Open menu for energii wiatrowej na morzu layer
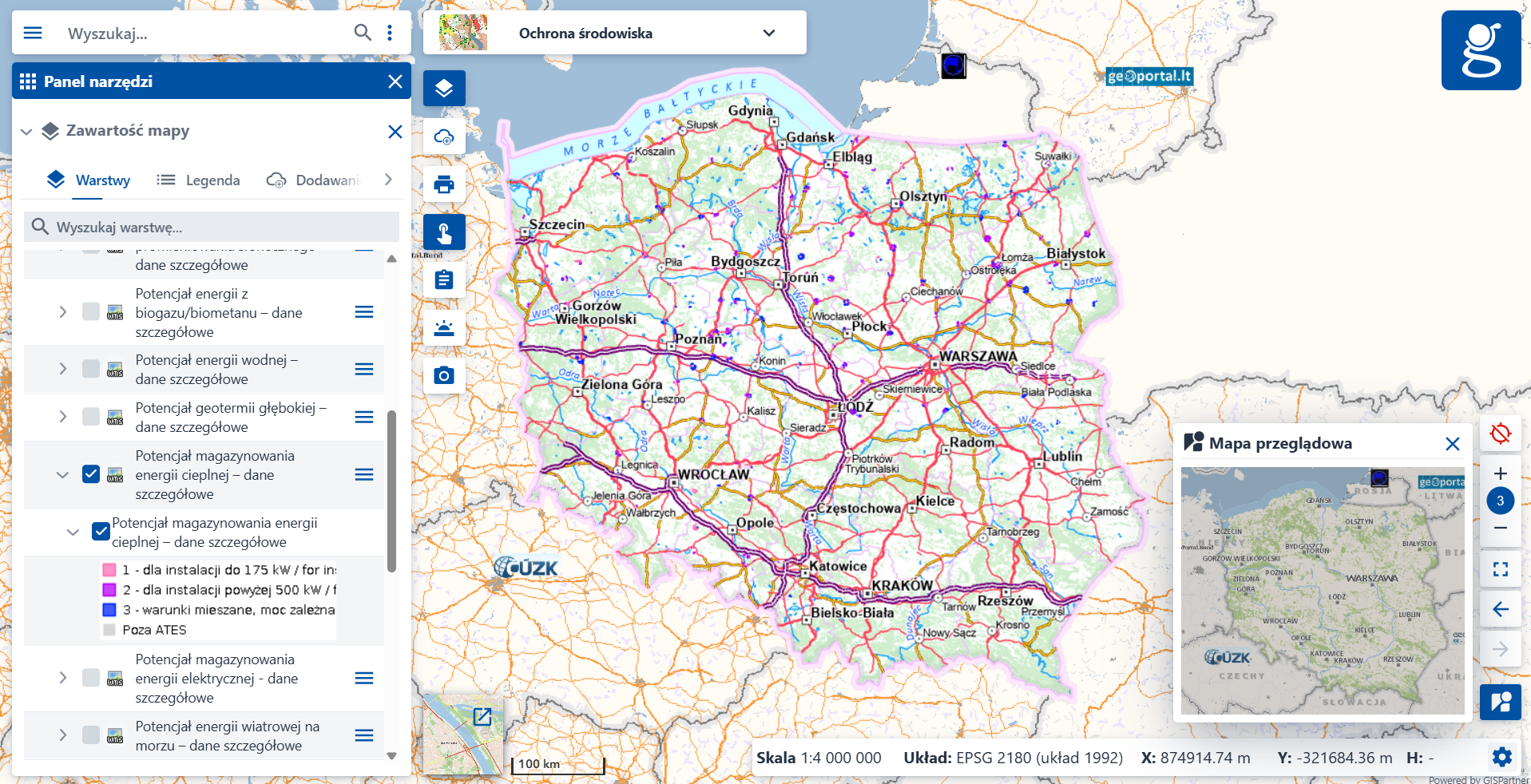 coord(364,735)
